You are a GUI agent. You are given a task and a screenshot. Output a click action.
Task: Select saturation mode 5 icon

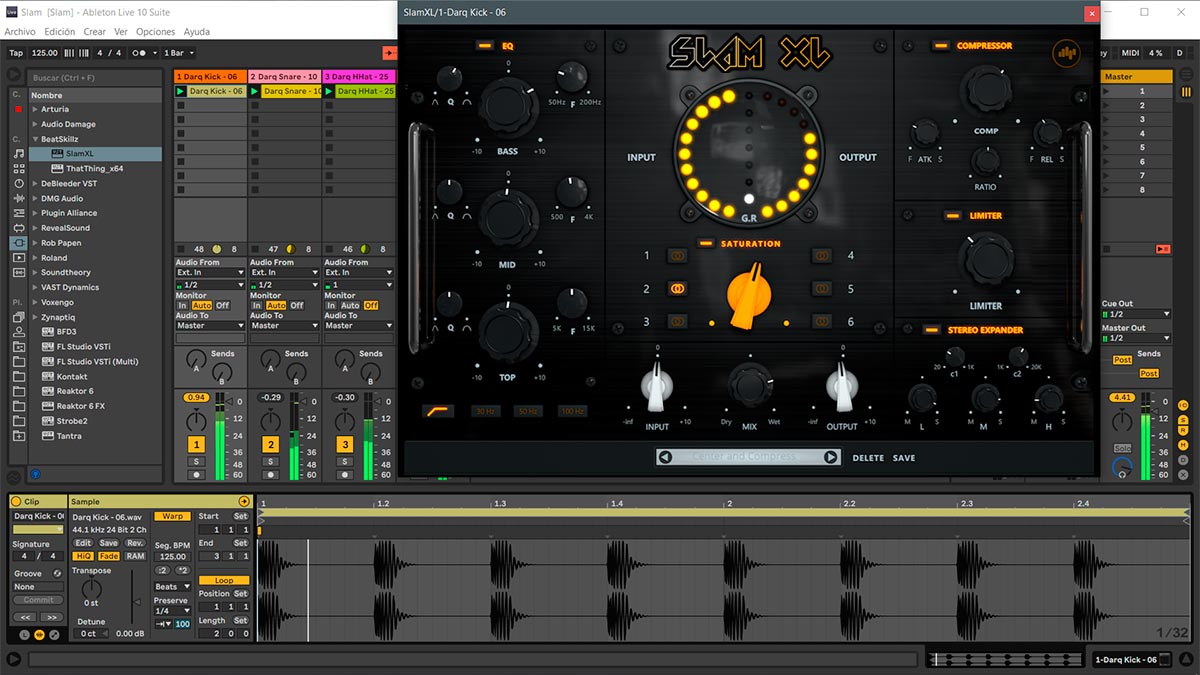[822, 289]
